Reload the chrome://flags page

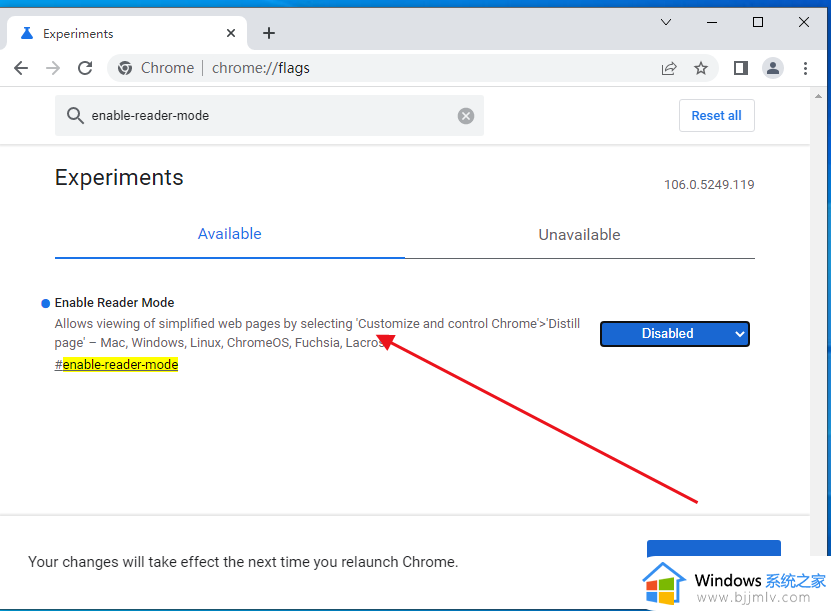85,68
